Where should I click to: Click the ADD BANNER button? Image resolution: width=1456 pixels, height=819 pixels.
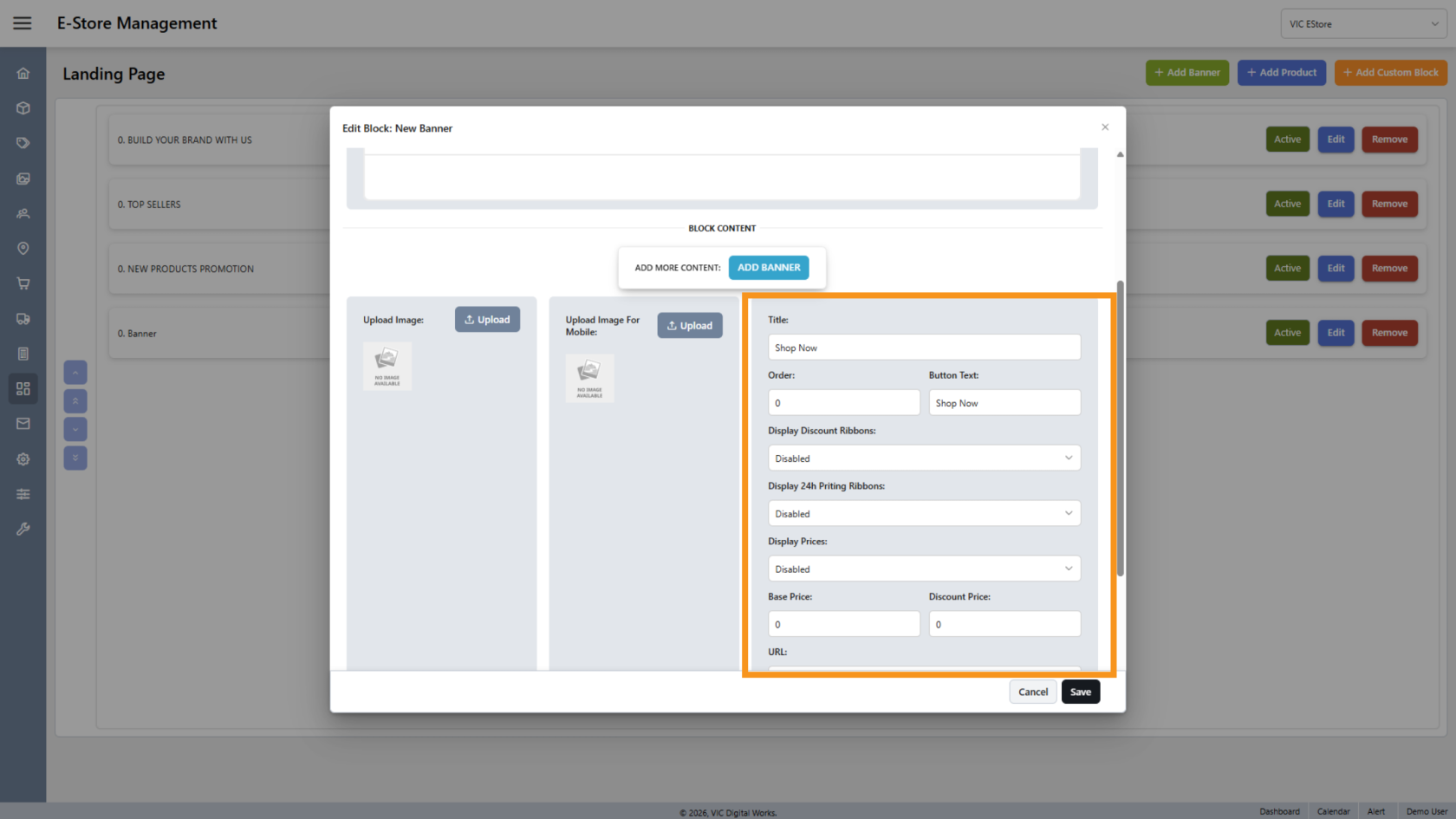pos(769,268)
